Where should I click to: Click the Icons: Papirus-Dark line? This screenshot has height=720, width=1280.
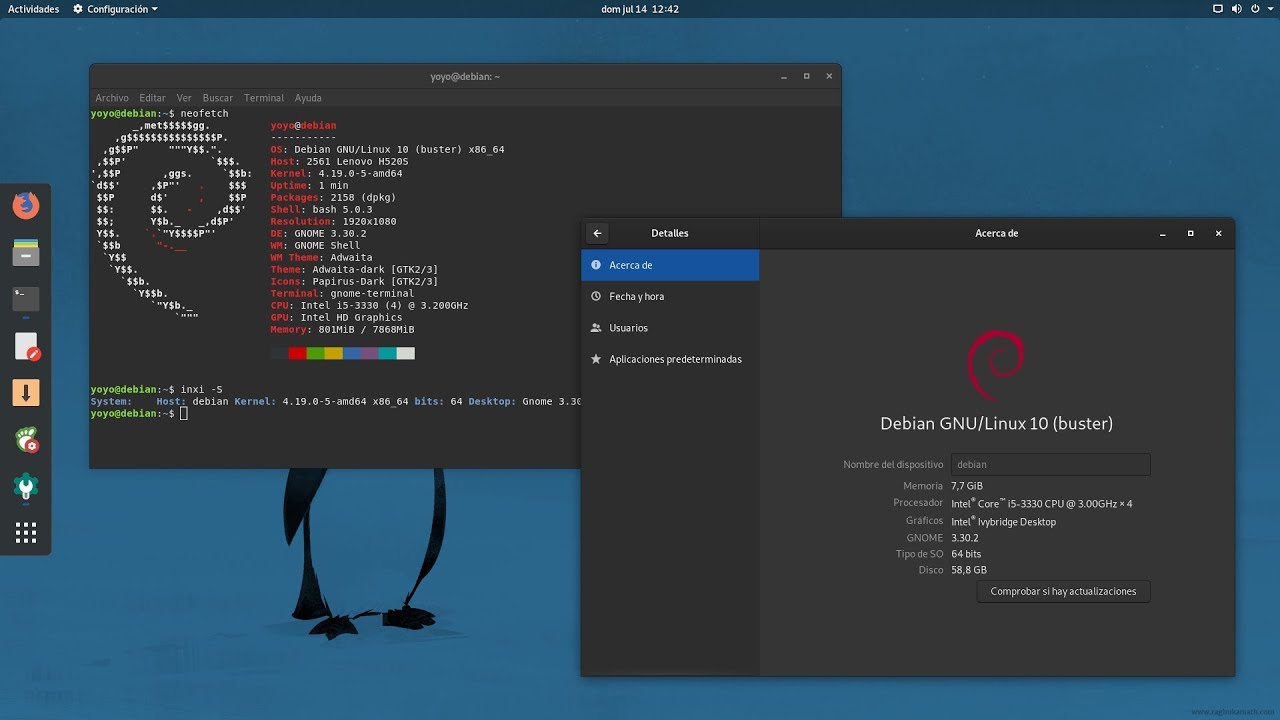point(354,282)
